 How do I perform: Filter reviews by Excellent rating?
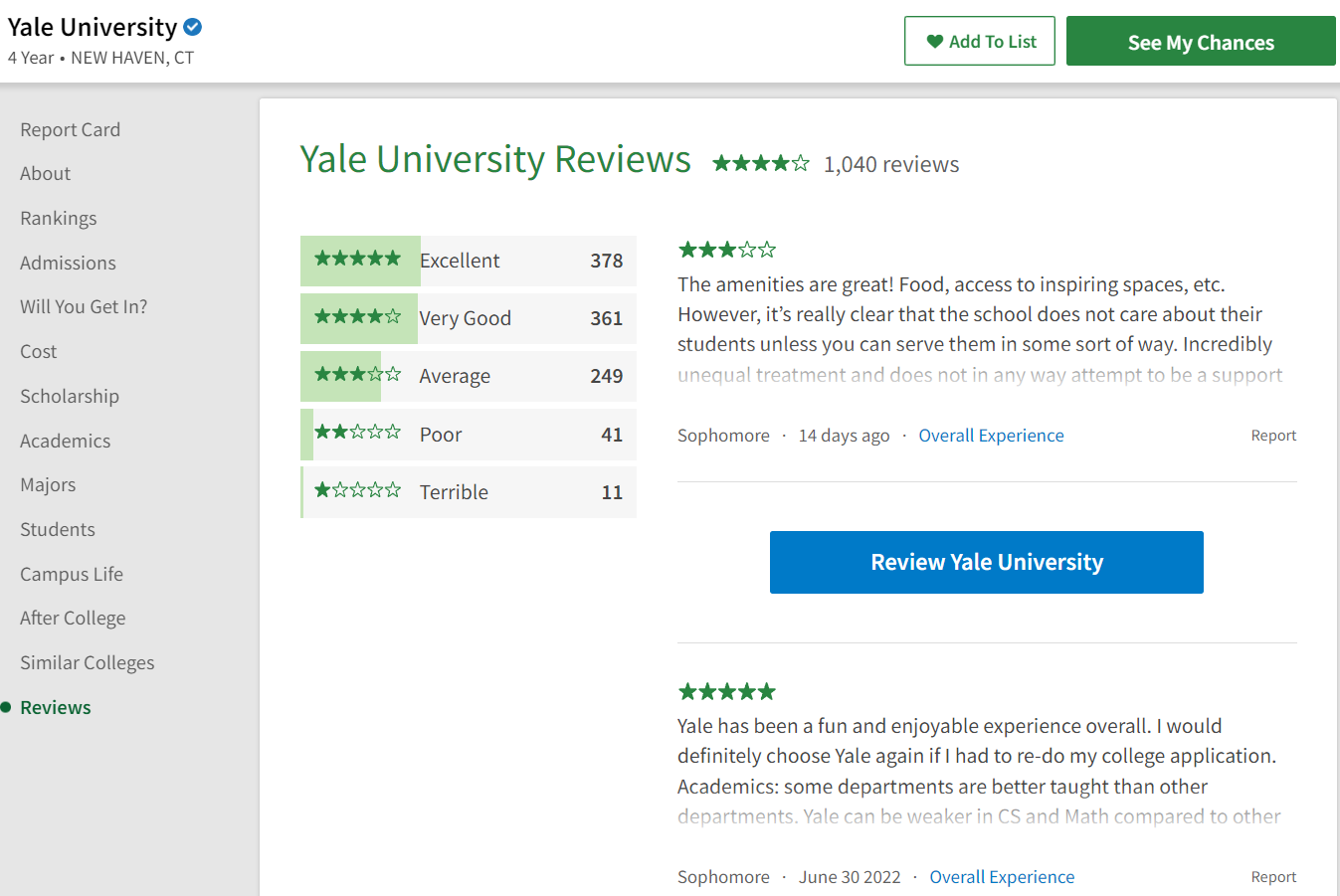click(469, 261)
